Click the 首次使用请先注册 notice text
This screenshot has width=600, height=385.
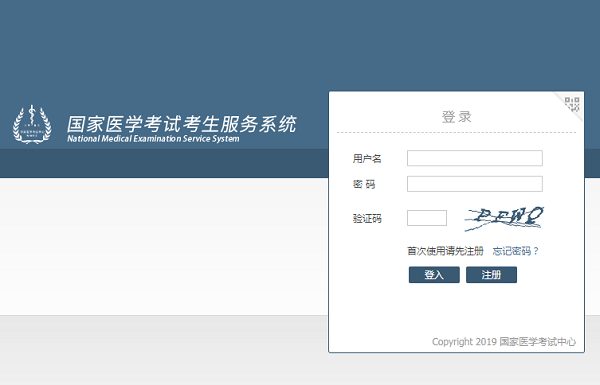(445, 251)
